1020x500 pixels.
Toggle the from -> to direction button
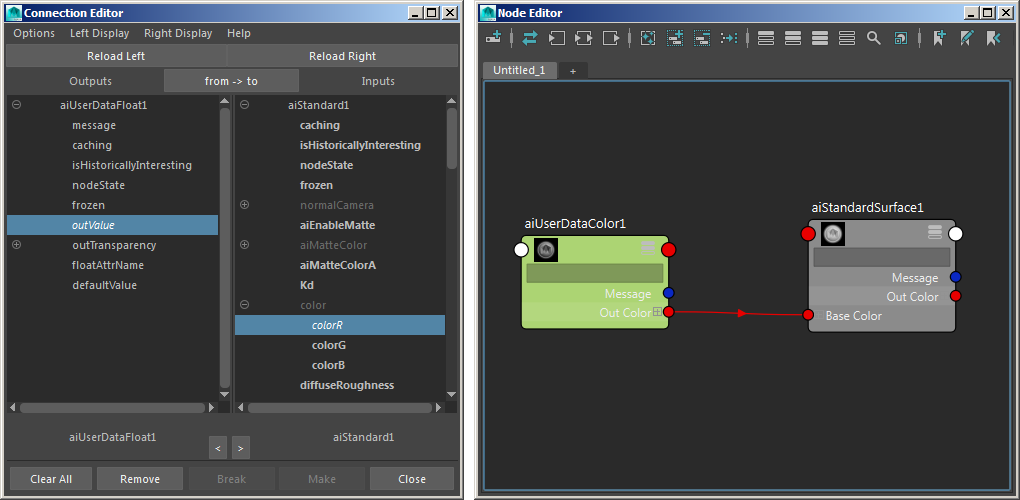click(231, 81)
